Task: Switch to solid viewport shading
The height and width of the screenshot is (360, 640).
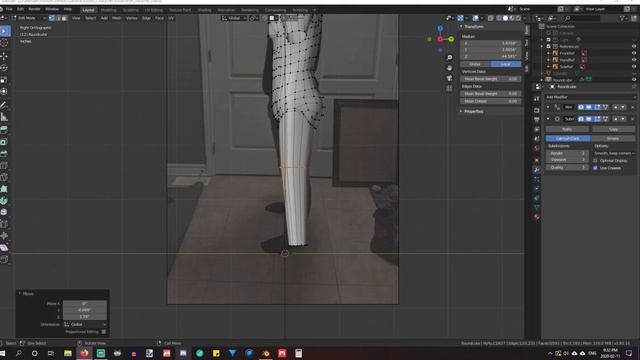Action: [505, 18]
